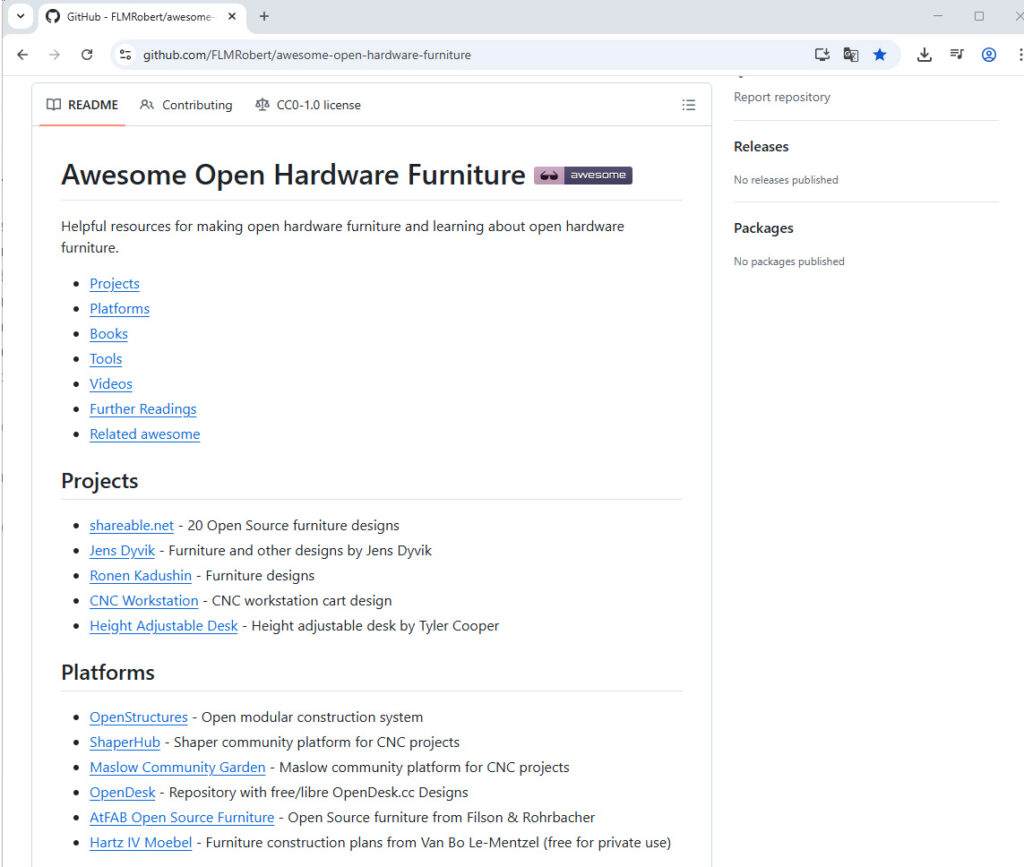Open the README outline icon
The image size is (1024, 867).
pyautogui.click(x=688, y=105)
